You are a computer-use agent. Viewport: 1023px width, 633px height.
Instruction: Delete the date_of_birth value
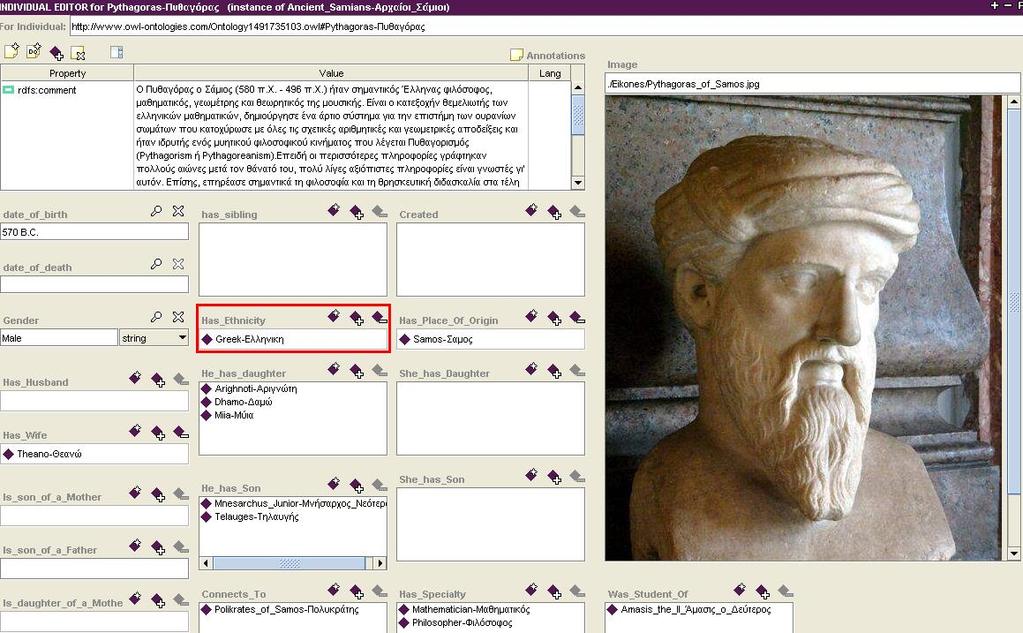[178, 211]
